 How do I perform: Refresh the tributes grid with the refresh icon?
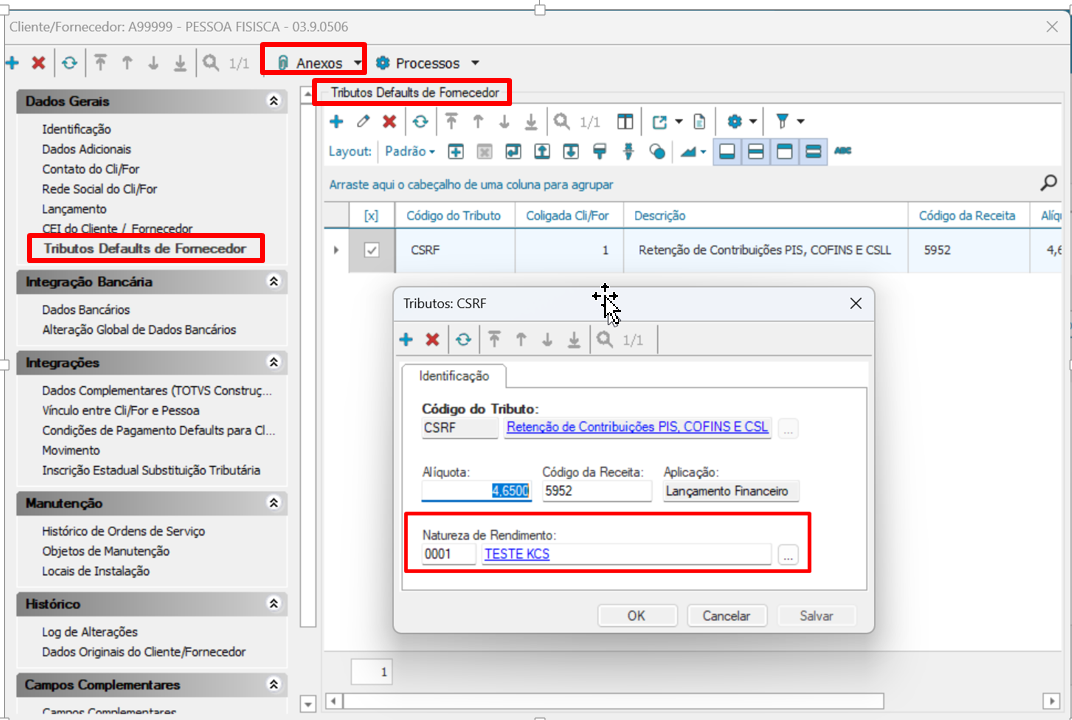tap(419, 121)
